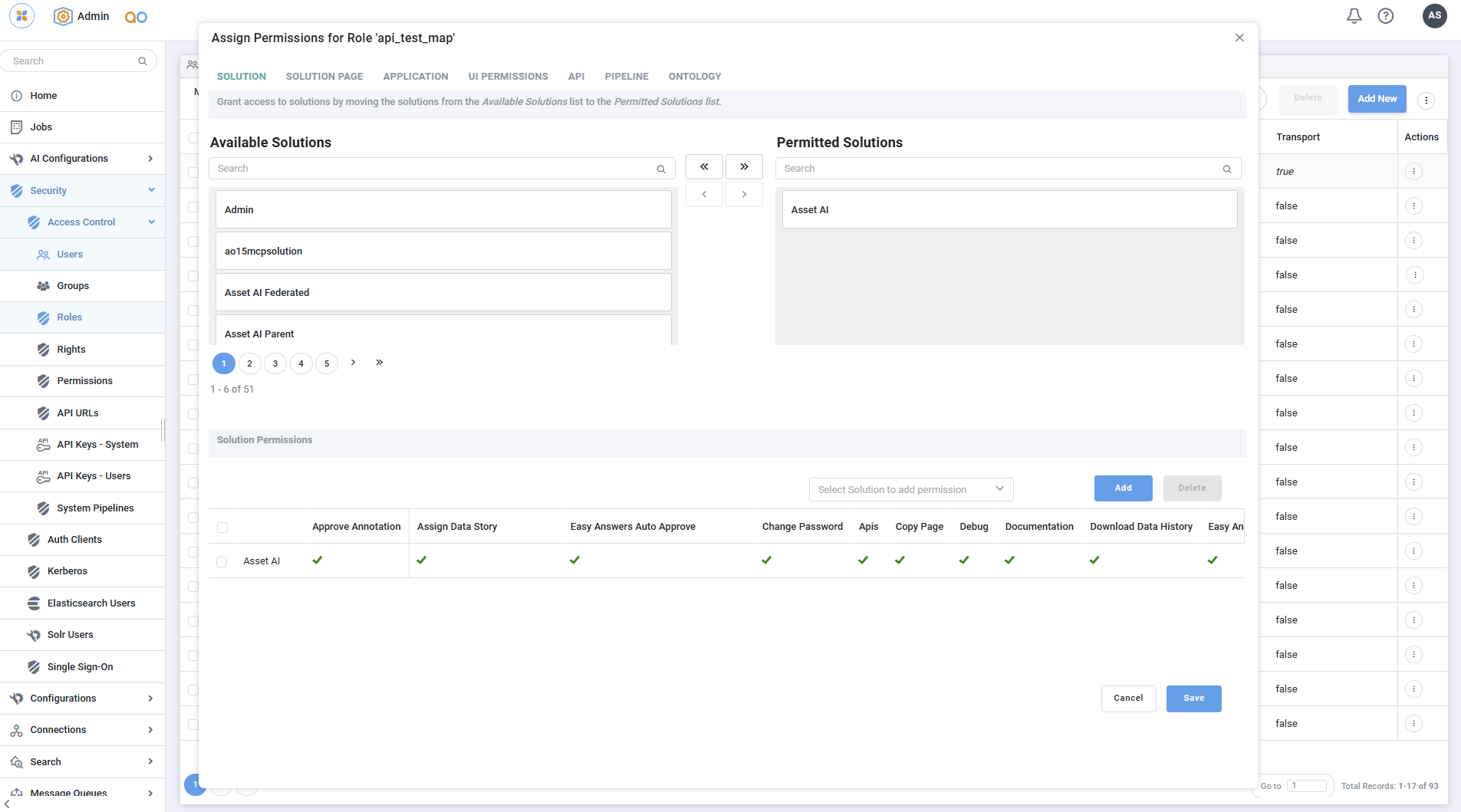Switch to the APPLICATION tab

pos(416,77)
